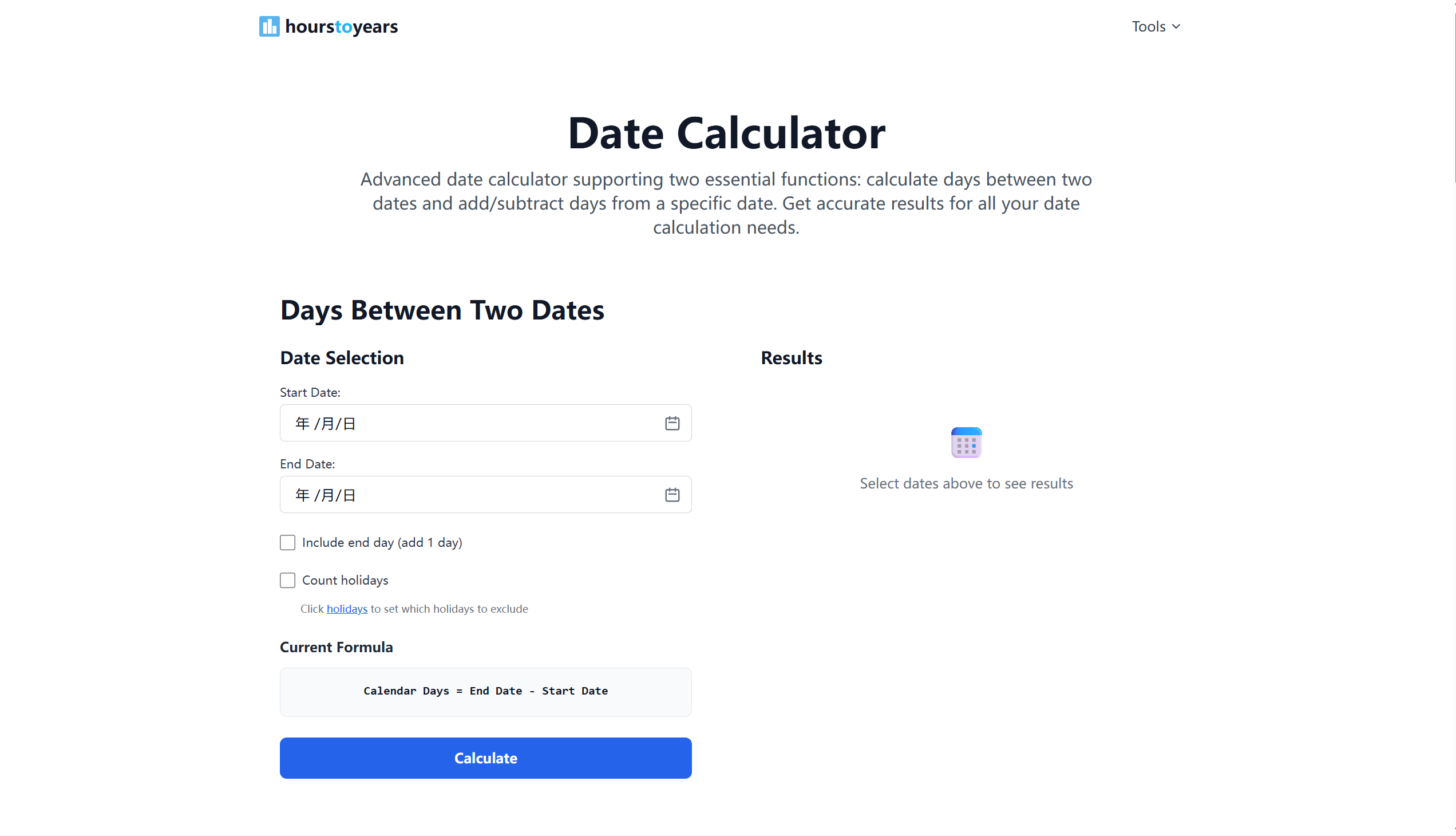Click the hourstoyears brand name text

342,26
